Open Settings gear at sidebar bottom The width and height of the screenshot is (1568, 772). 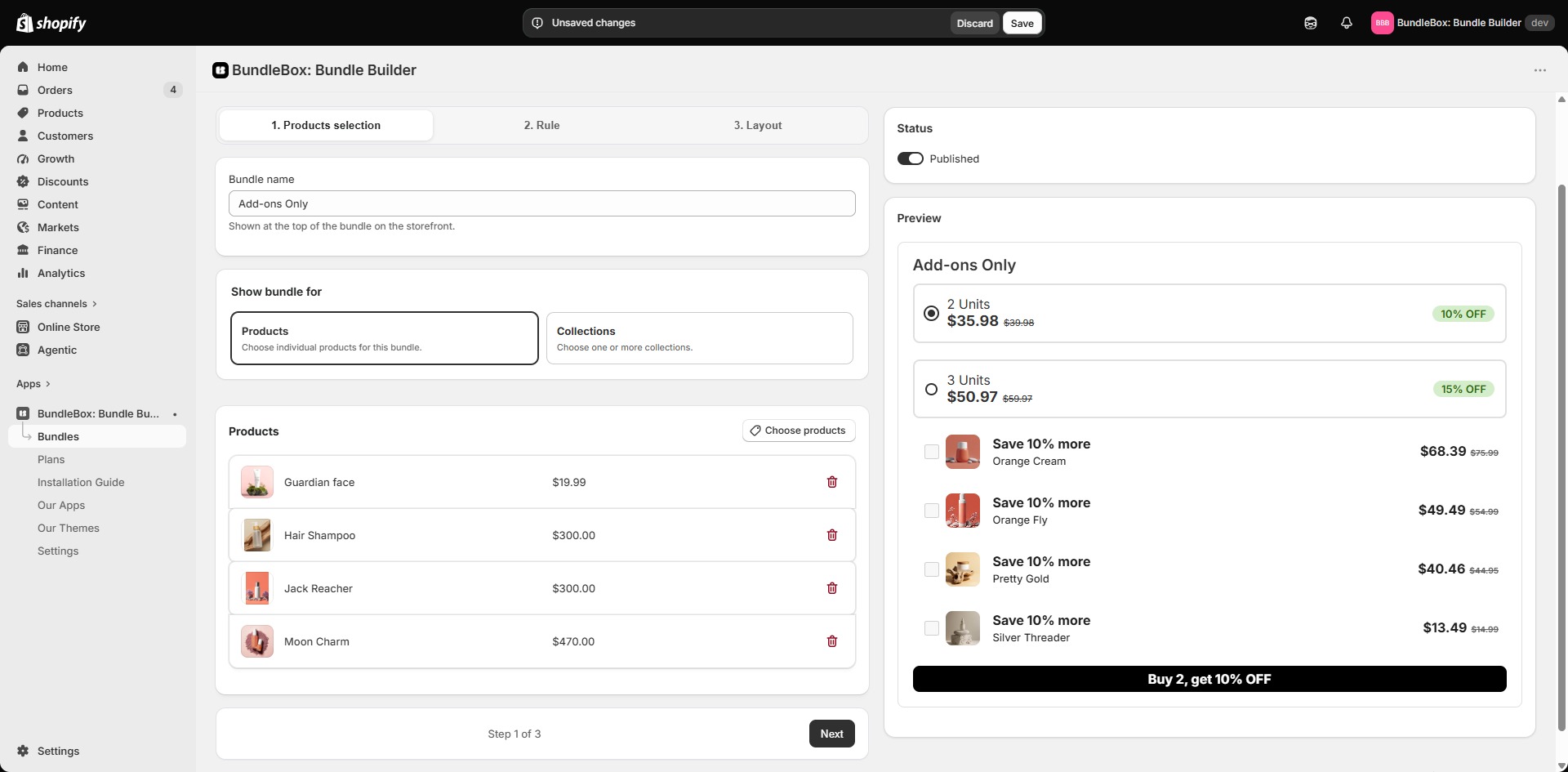click(23, 751)
